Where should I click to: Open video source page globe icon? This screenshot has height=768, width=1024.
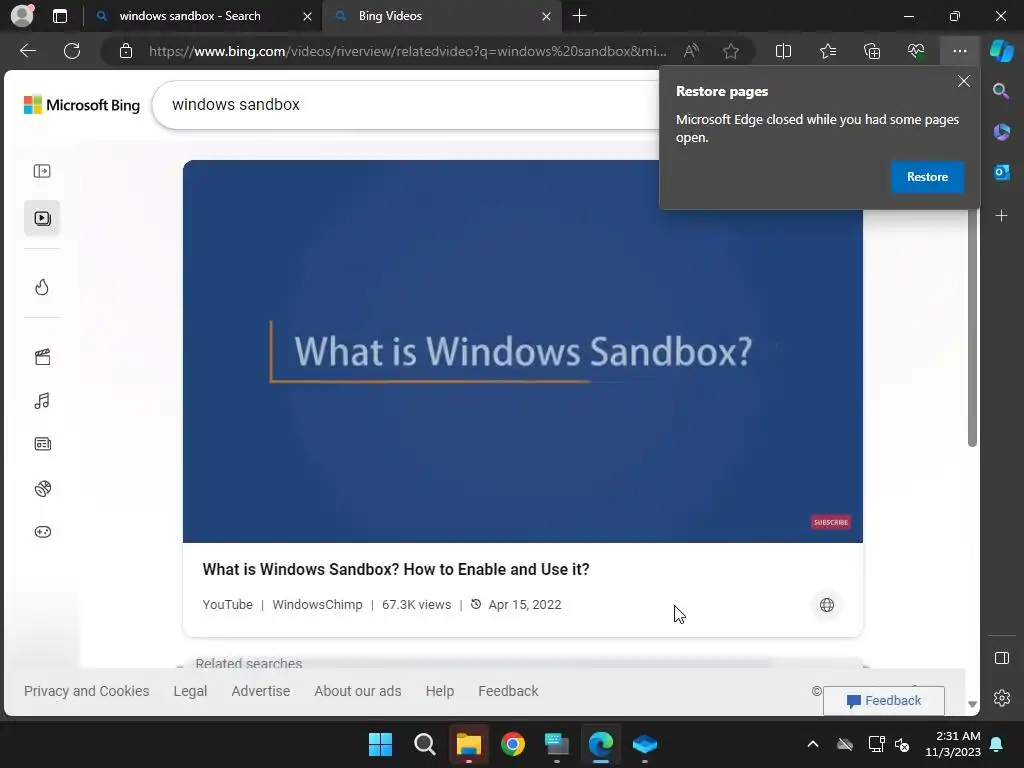827,605
